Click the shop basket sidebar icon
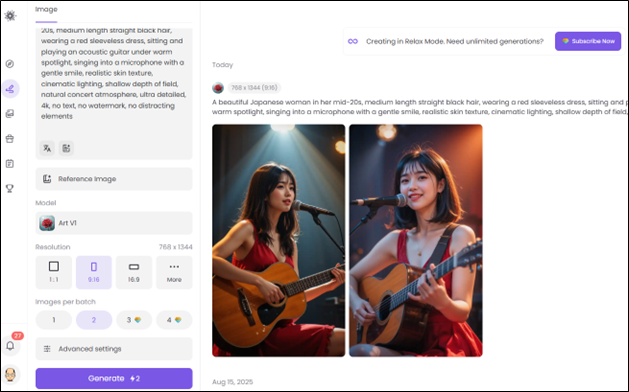629x392 pixels. [x=10, y=139]
